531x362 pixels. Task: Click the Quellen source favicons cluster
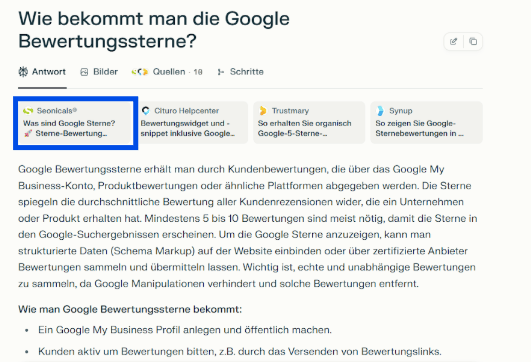pos(140,72)
